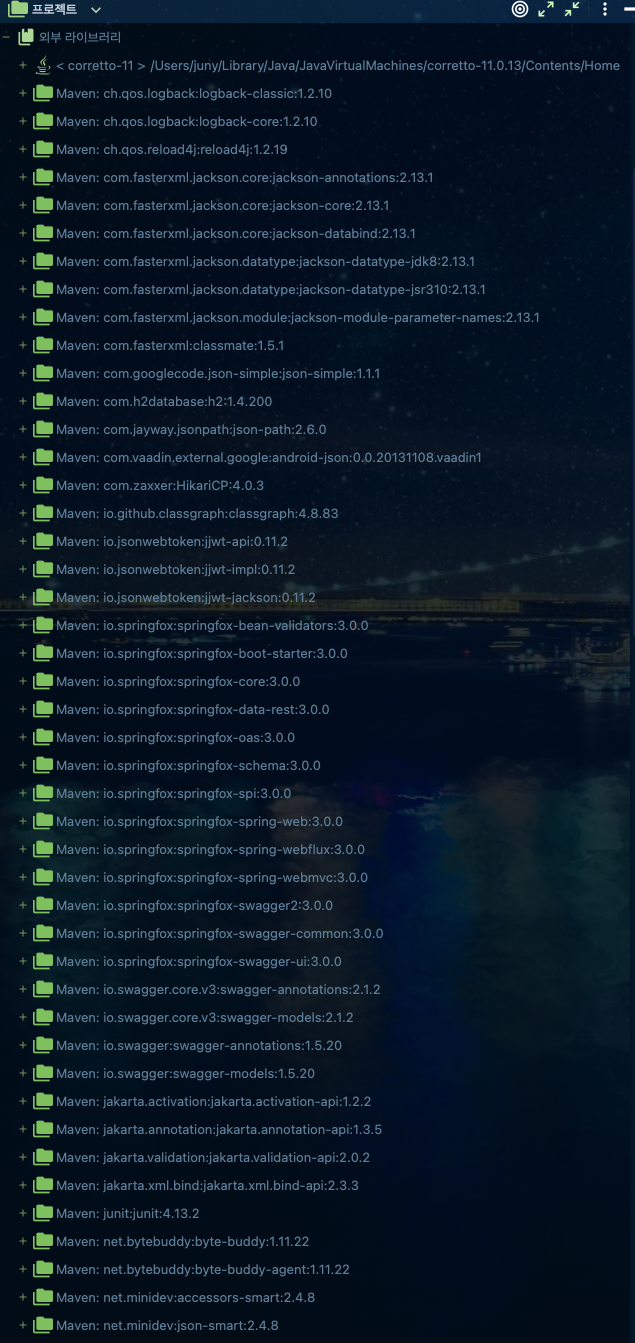Click the folder icon for springfox-bean-validators
The width and height of the screenshot is (635, 1343).
[43, 625]
